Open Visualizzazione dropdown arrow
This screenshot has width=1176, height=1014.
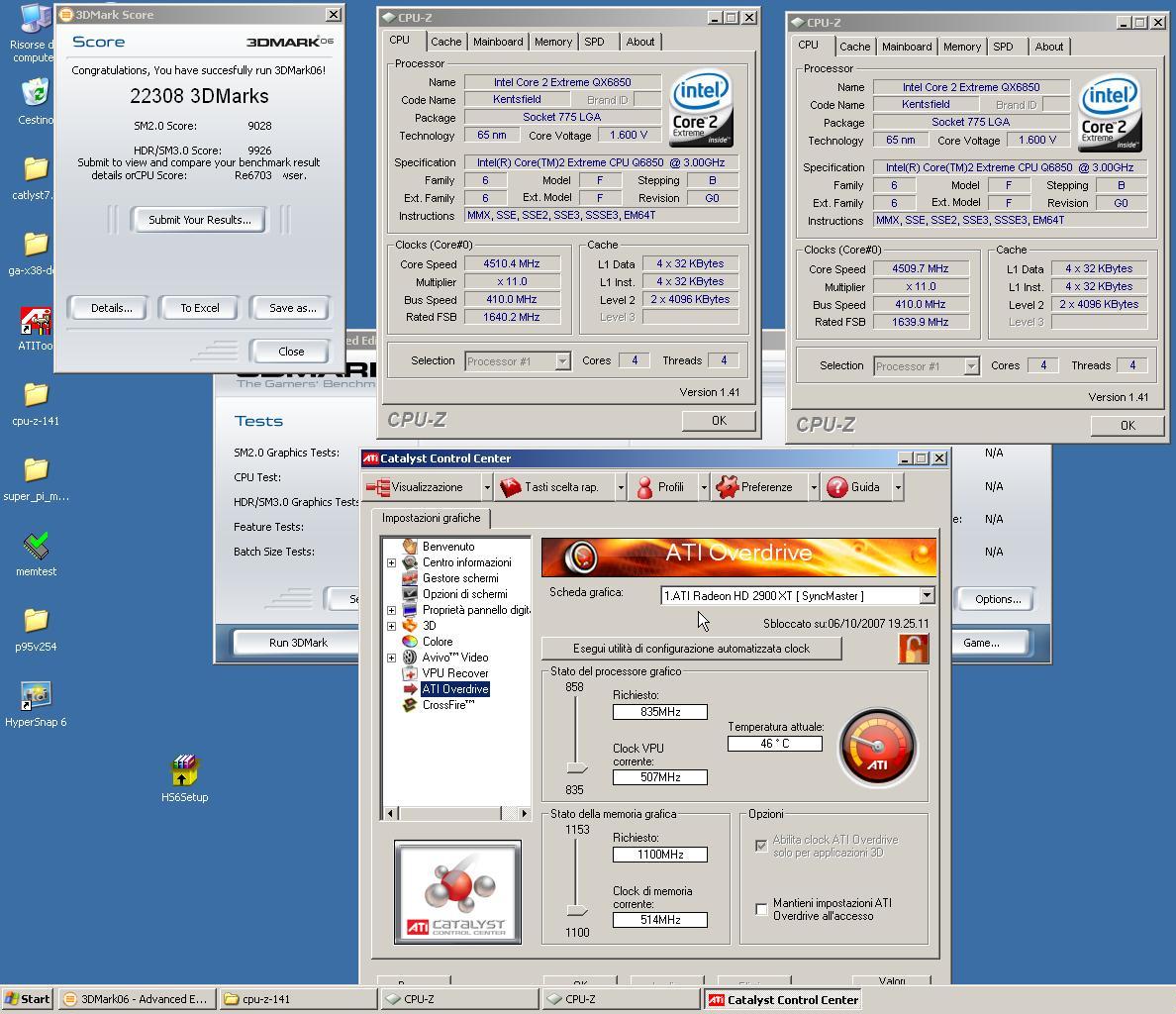(x=487, y=487)
